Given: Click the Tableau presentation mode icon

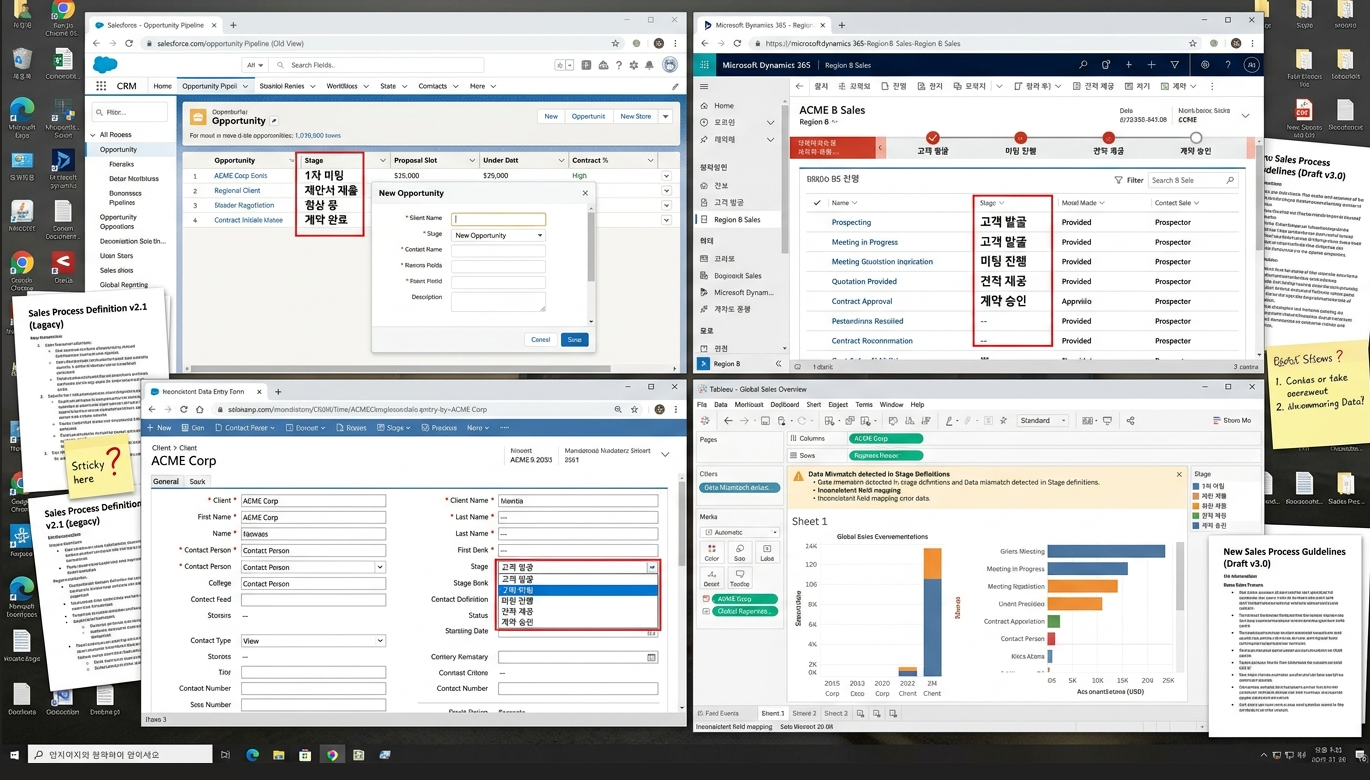Looking at the screenshot, I should [1107, 421].
